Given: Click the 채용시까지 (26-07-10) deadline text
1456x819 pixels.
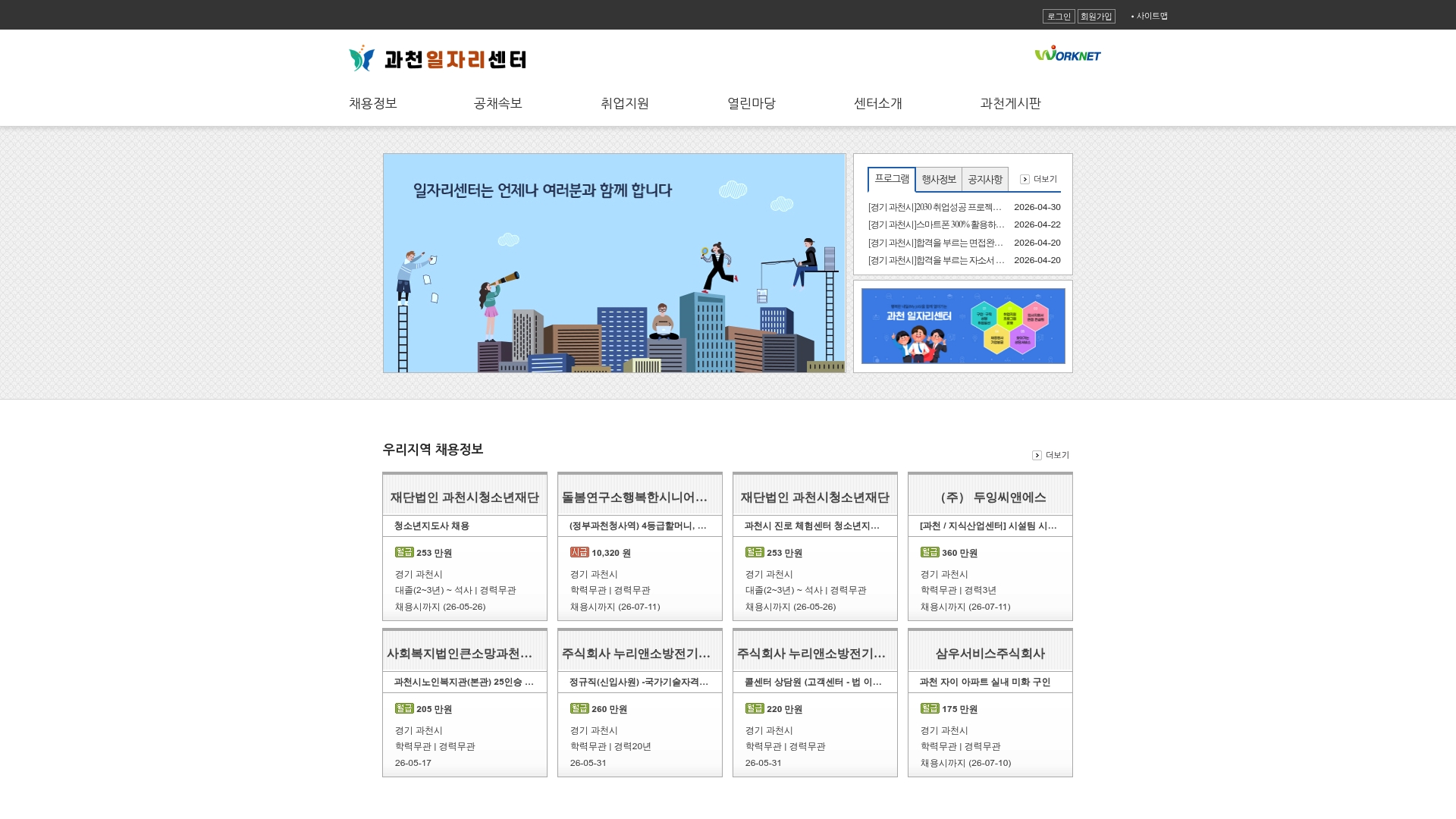Looking at the screenshot, I should click(965, 763).
